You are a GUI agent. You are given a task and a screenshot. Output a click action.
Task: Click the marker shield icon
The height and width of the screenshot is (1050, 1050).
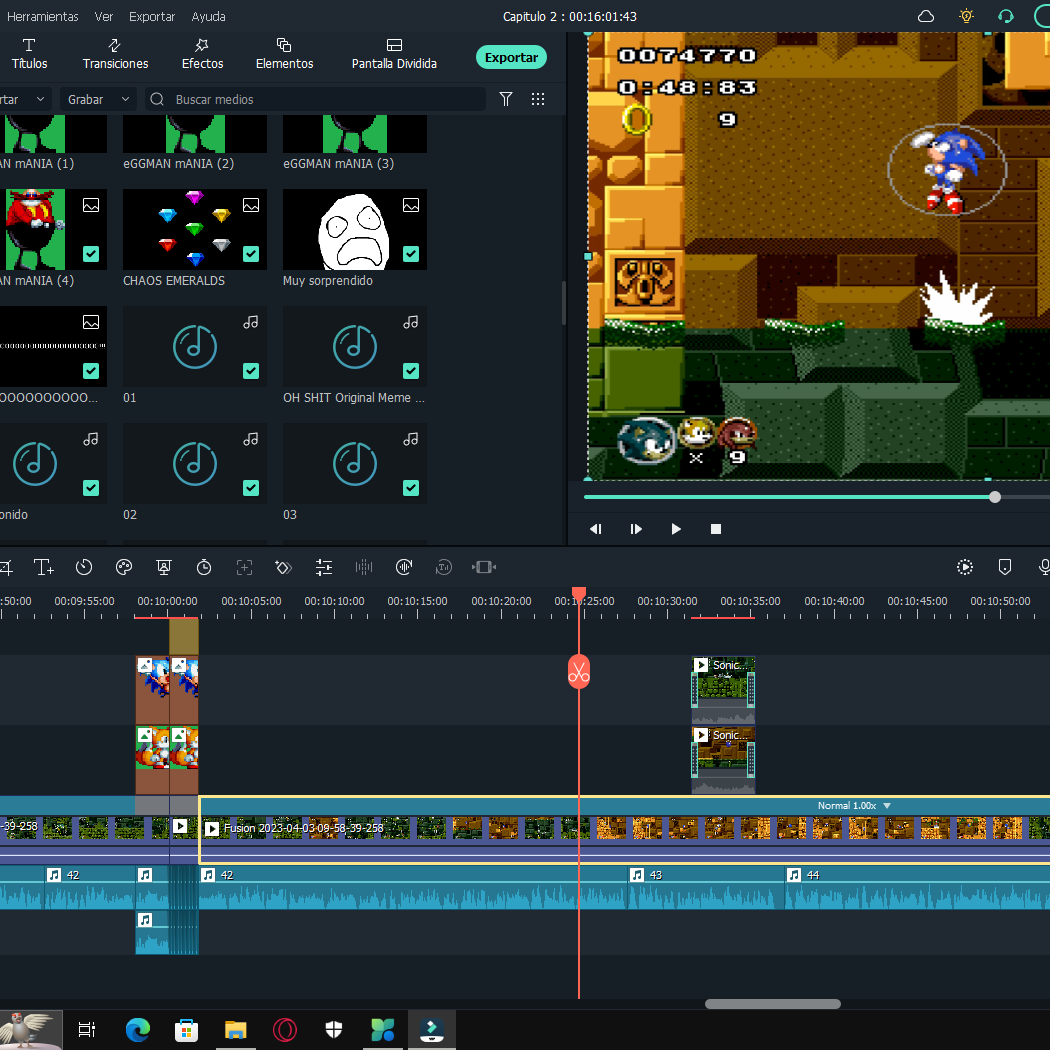click(x=1004, y=567)
